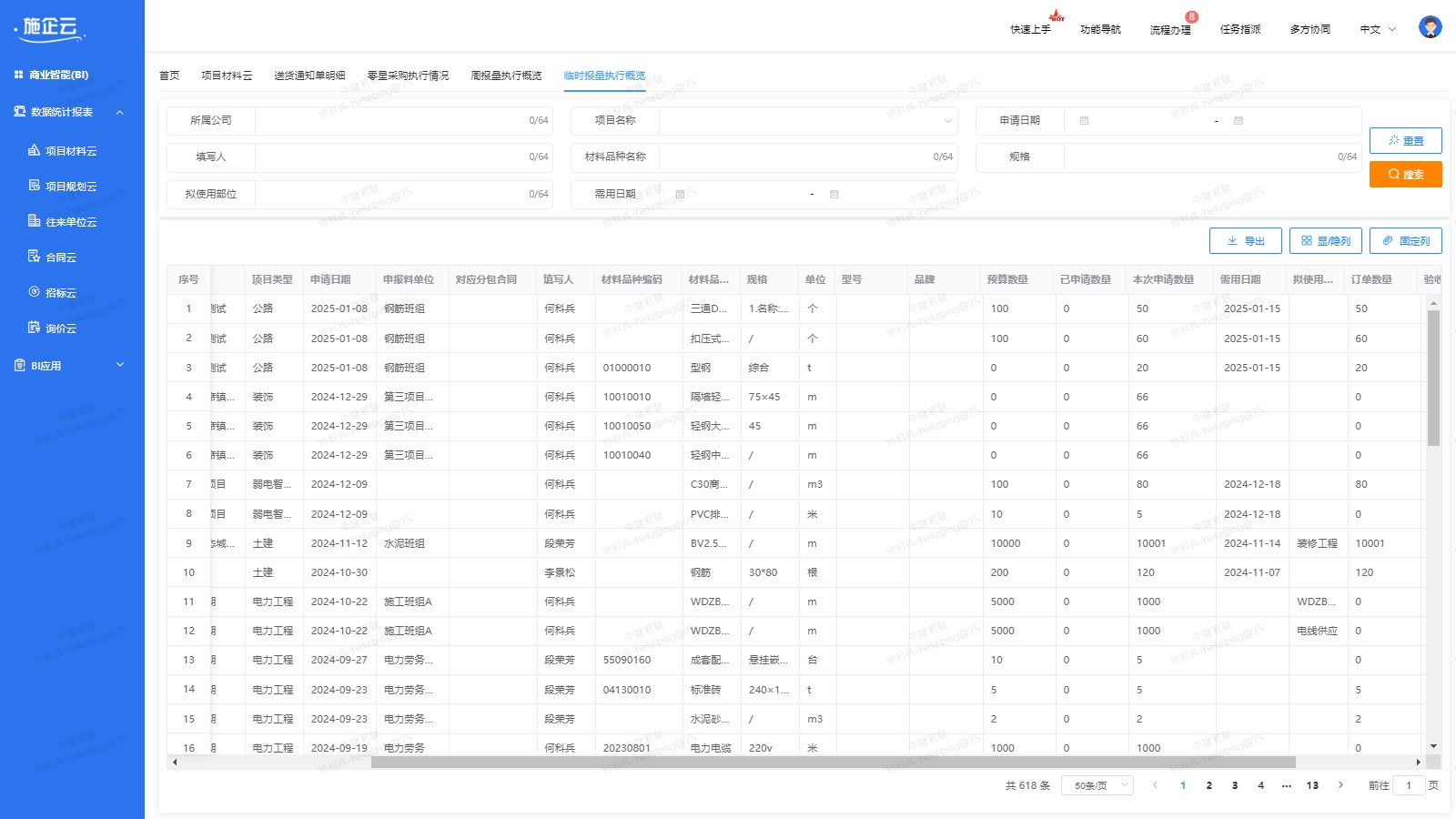Image resolution: width=1456 pixels, height=819 pixels.
Task: Switch to 首页 tab
Action: click(x=169, y=76)
